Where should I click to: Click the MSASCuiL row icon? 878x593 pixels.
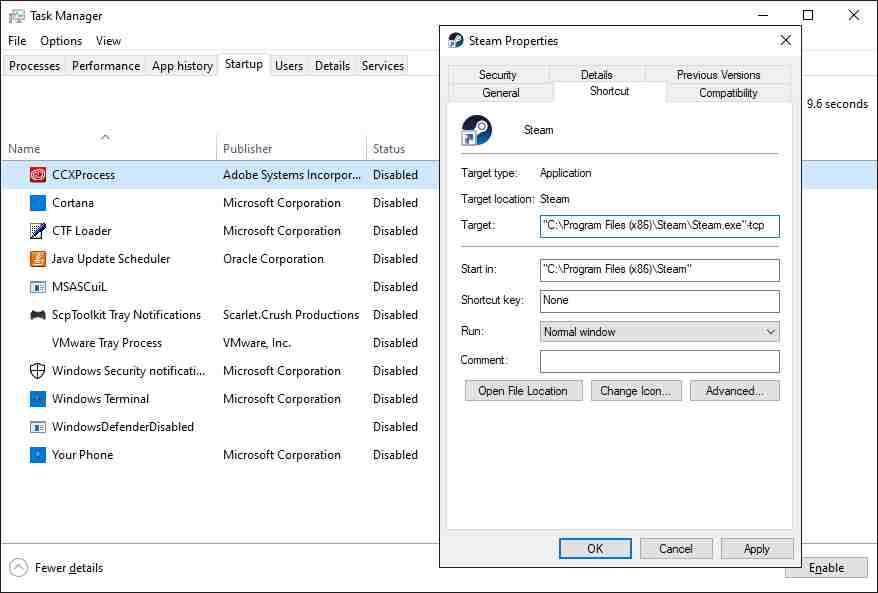point(38,287)
